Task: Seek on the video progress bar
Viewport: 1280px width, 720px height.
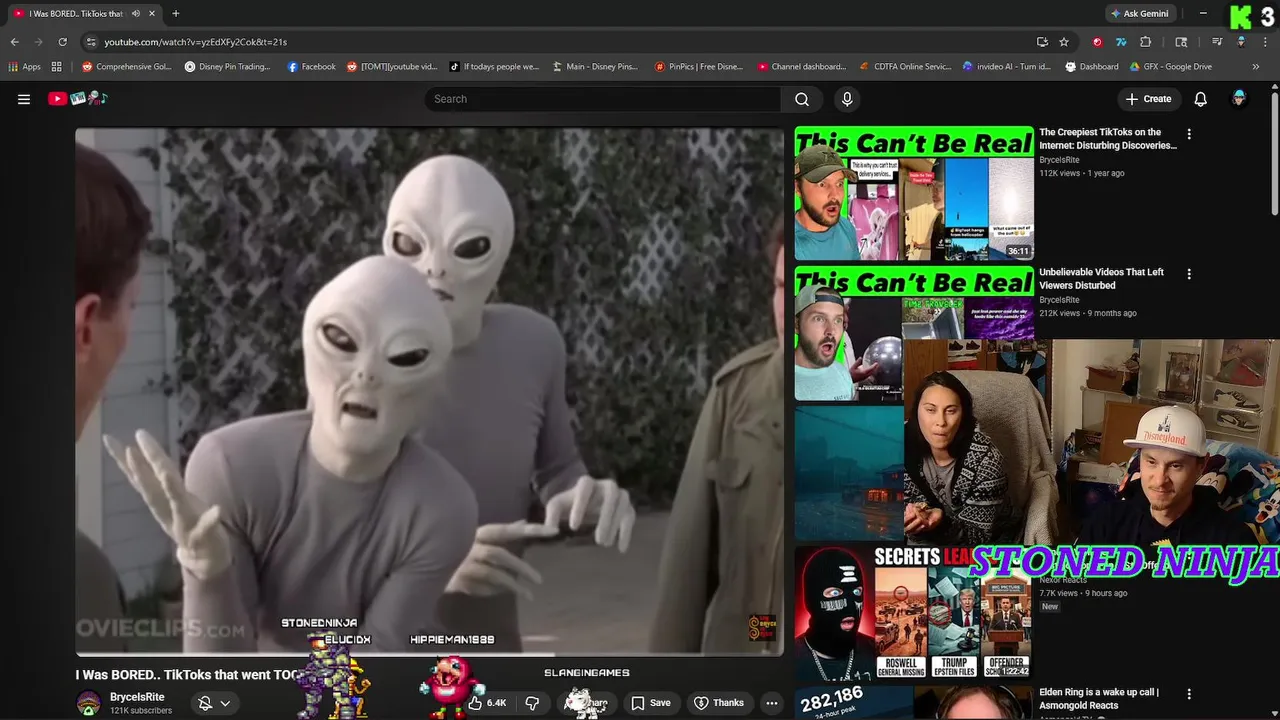Action: click(x=430, y=655)
